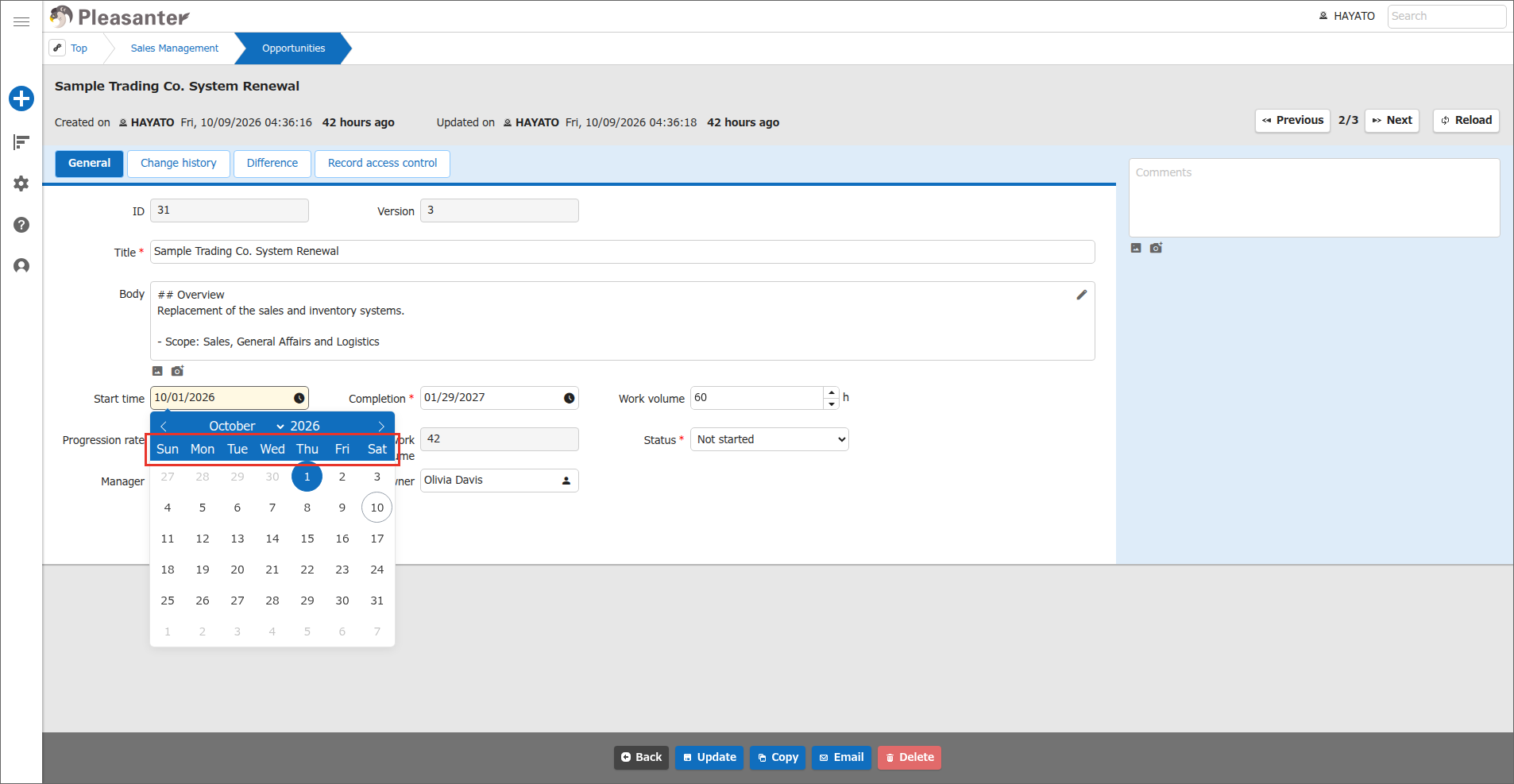Click the Back button
Screen dimensions: 1514x784
641,758
